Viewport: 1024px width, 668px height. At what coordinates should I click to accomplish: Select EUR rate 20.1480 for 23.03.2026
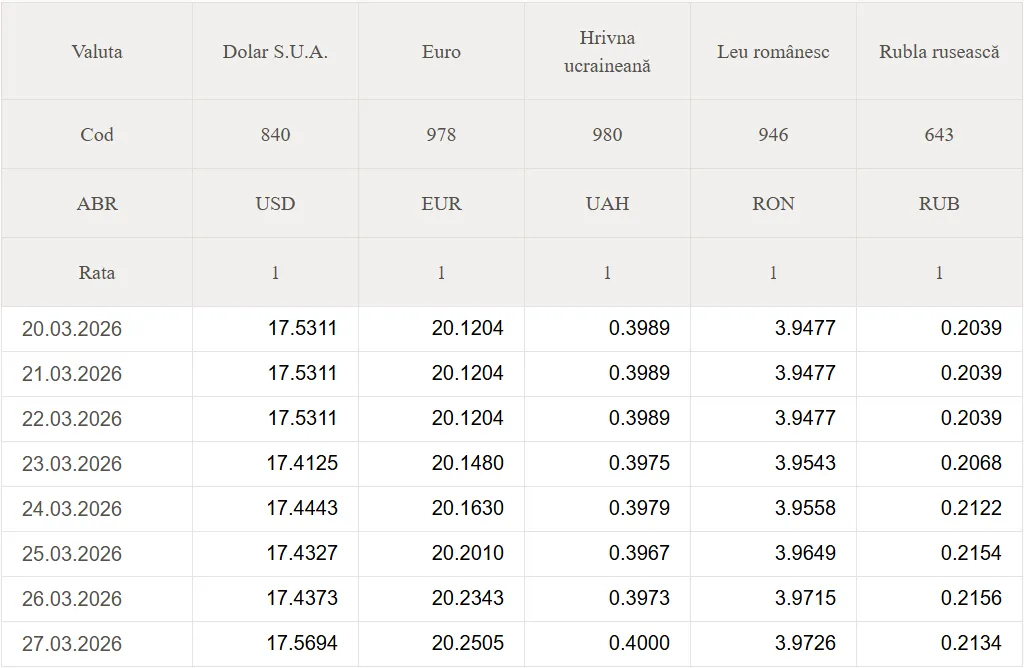point(468,464)
